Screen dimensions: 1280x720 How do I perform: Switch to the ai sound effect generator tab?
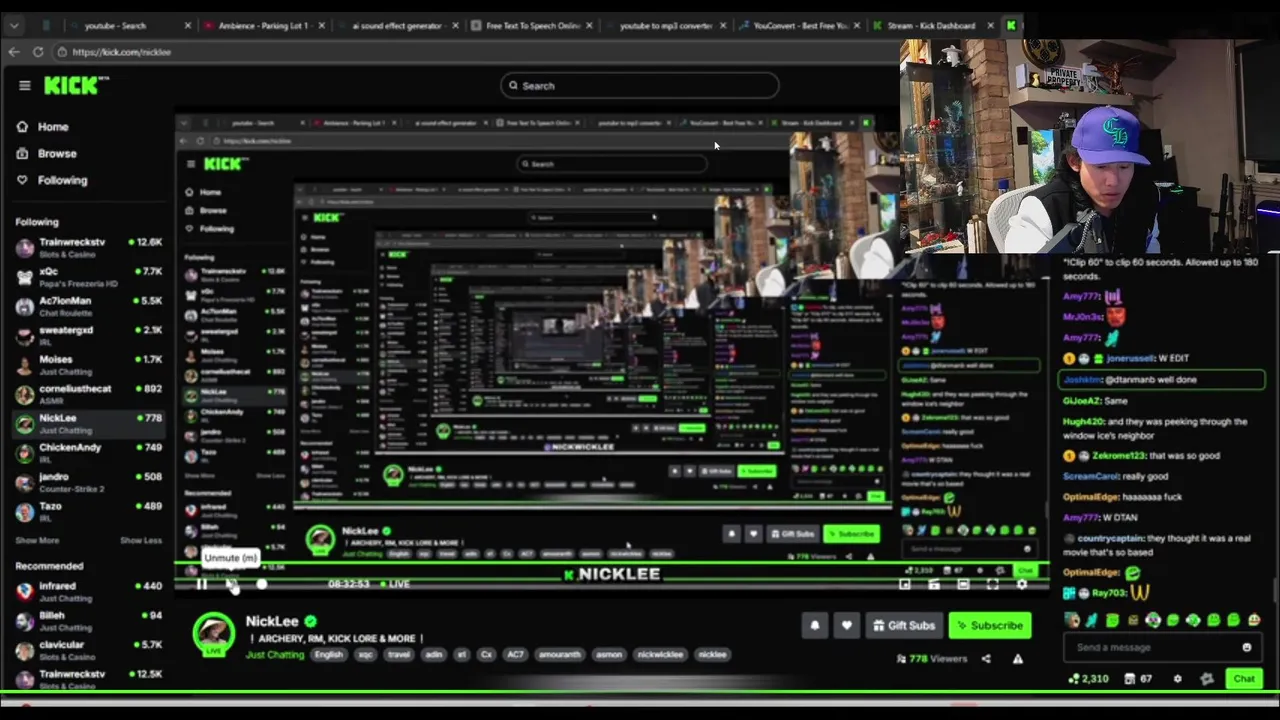point(398,25)
